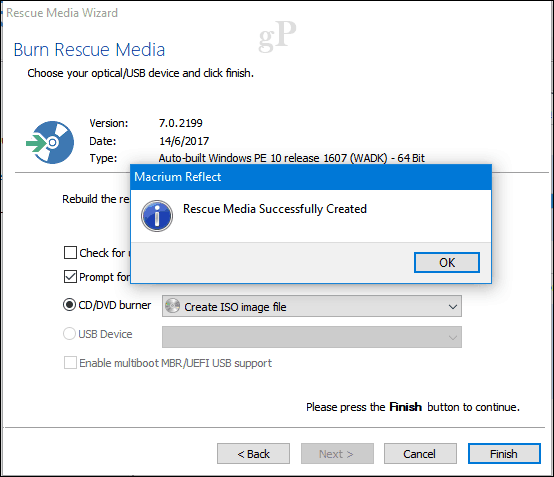Click the 'Rescue Media Successfully Created' message
This screenshot has height=477, width=554.
coord(275,209)
